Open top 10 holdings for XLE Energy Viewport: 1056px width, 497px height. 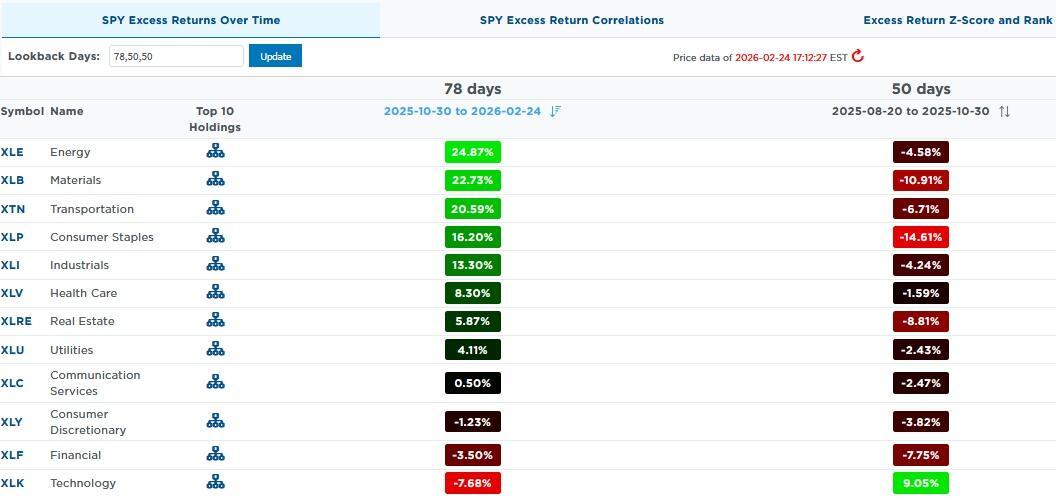[215, 152]
